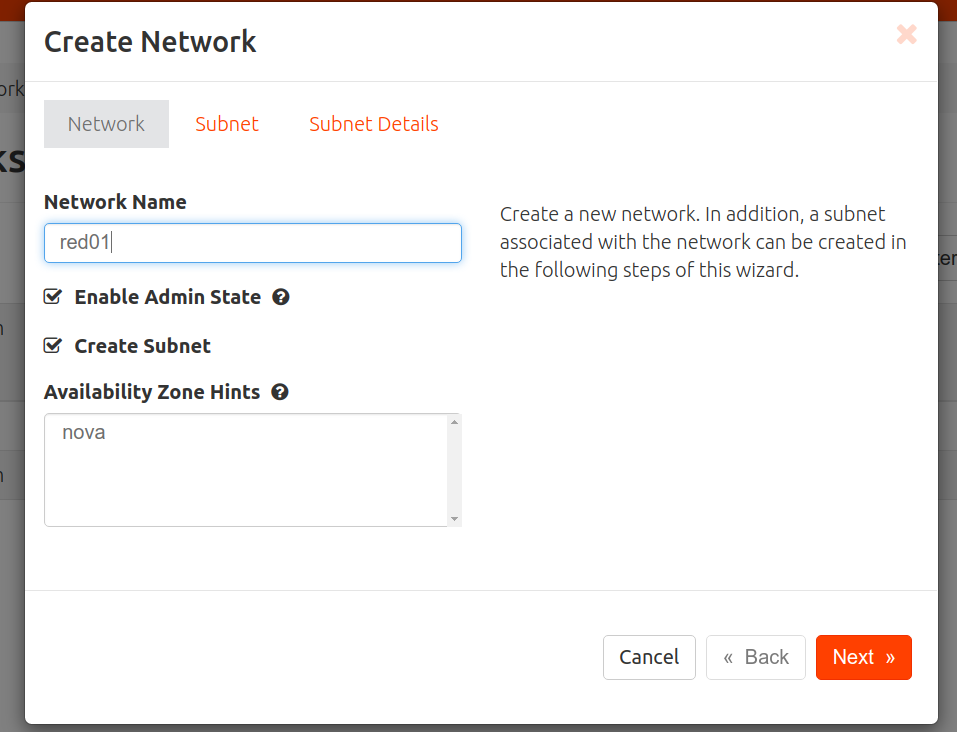957x732 pixels.
Task: Dismiss the Create Network dialog with the X
Action: point(906,34)
